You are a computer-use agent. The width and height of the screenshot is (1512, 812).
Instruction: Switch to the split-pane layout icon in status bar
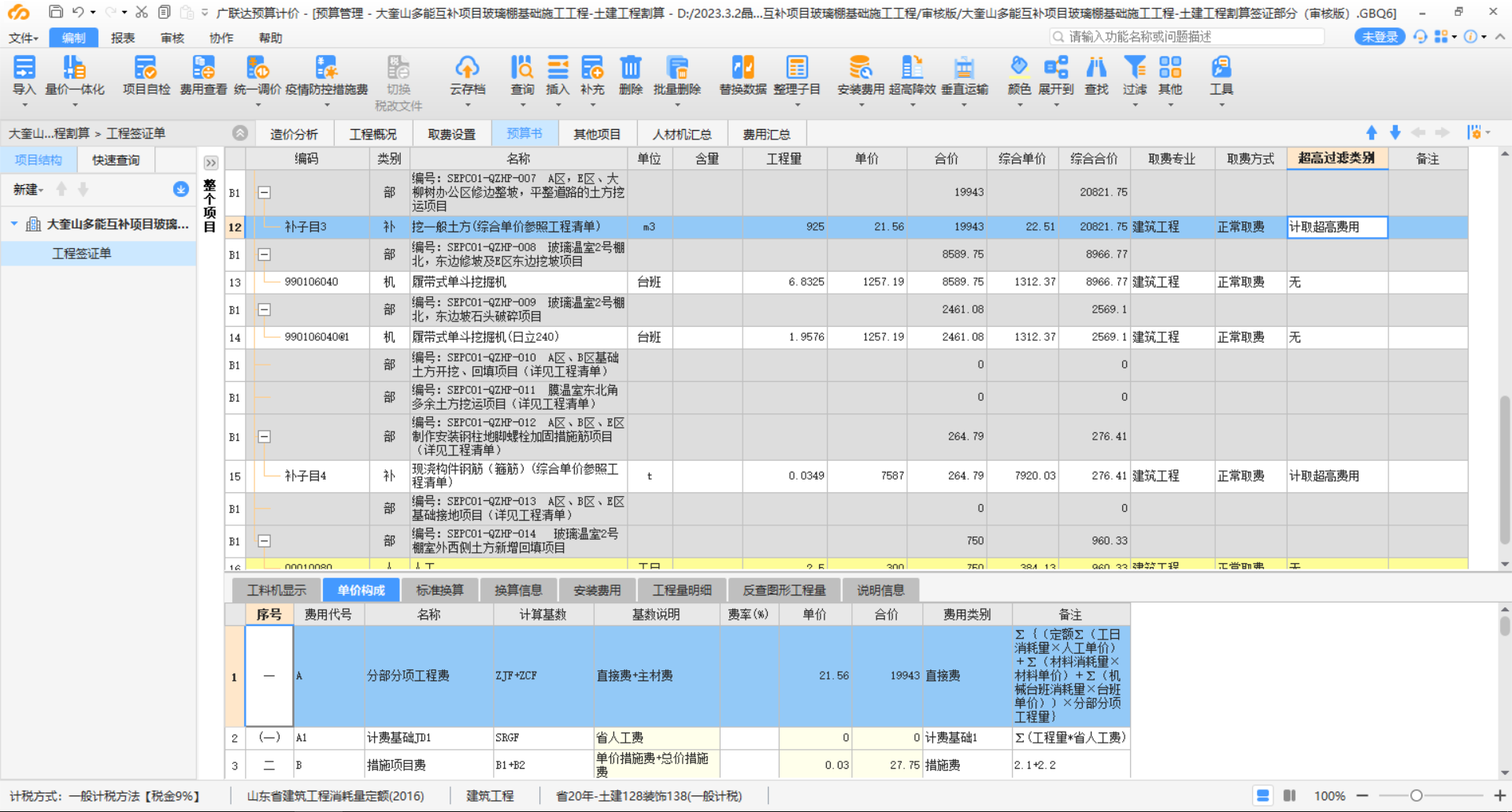(x=1290, y=795)
